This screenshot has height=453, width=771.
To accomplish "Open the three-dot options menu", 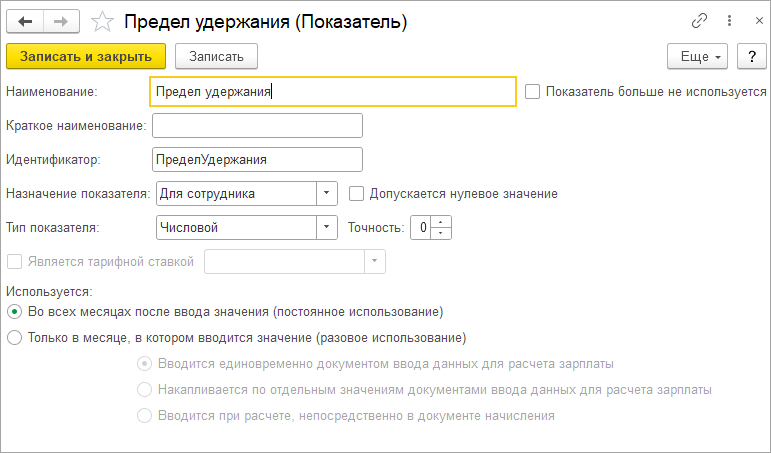I will [x=729, y=21].
